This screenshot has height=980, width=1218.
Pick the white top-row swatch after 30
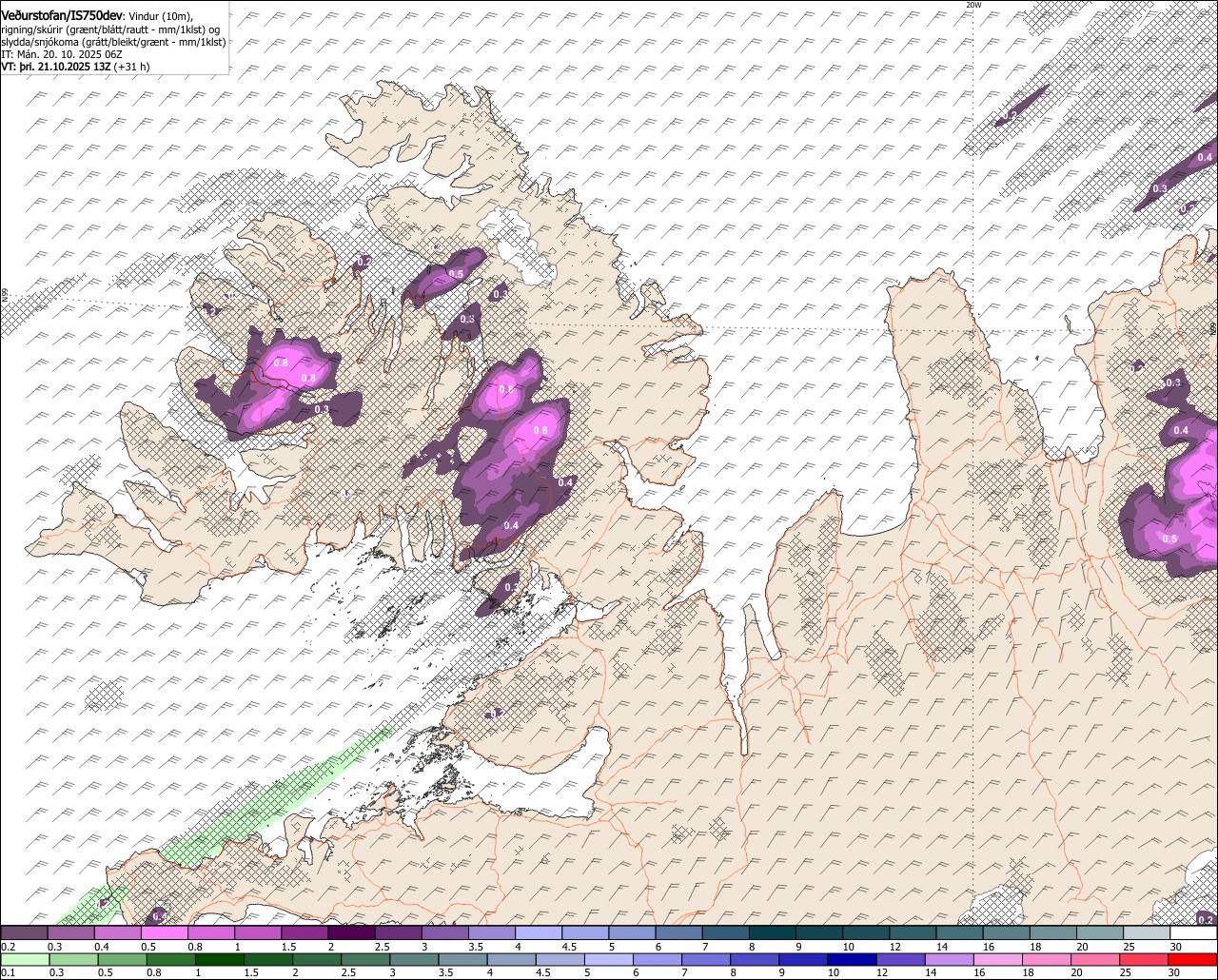click(x=1193, y=932)
